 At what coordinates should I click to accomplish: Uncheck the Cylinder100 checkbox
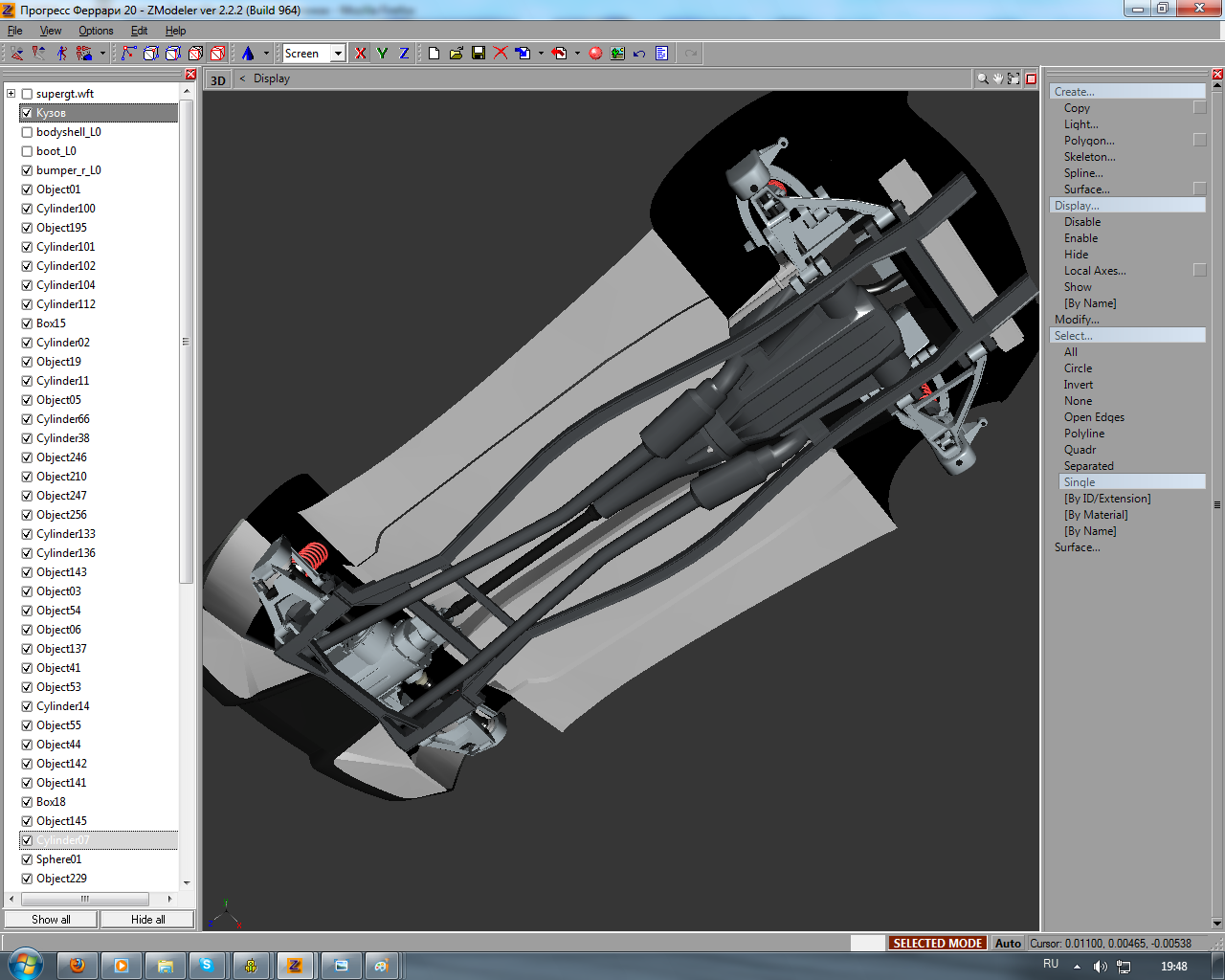(x=27, y=209)
